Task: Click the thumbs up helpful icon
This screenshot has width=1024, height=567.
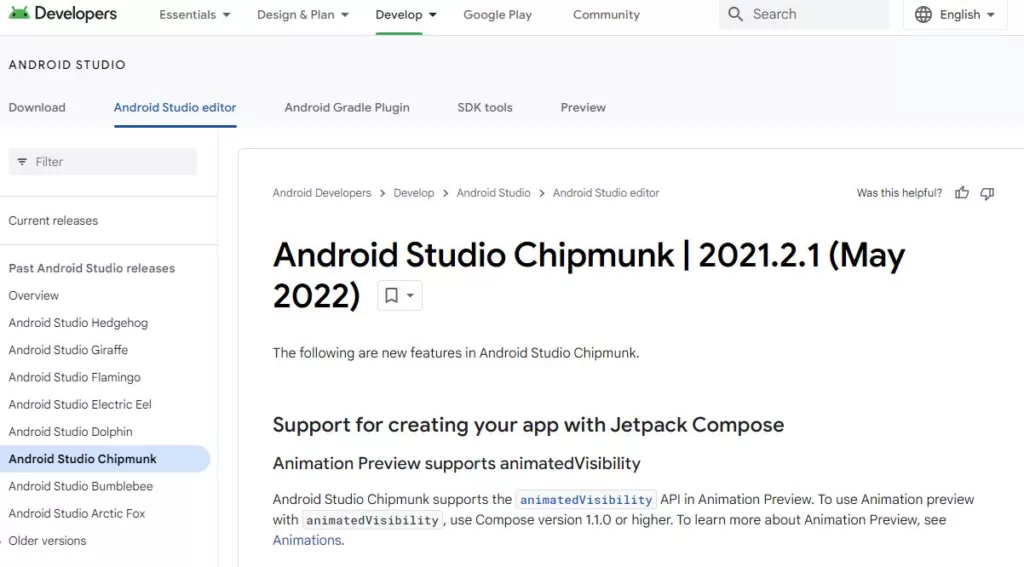Action: [x=962, y=193]
